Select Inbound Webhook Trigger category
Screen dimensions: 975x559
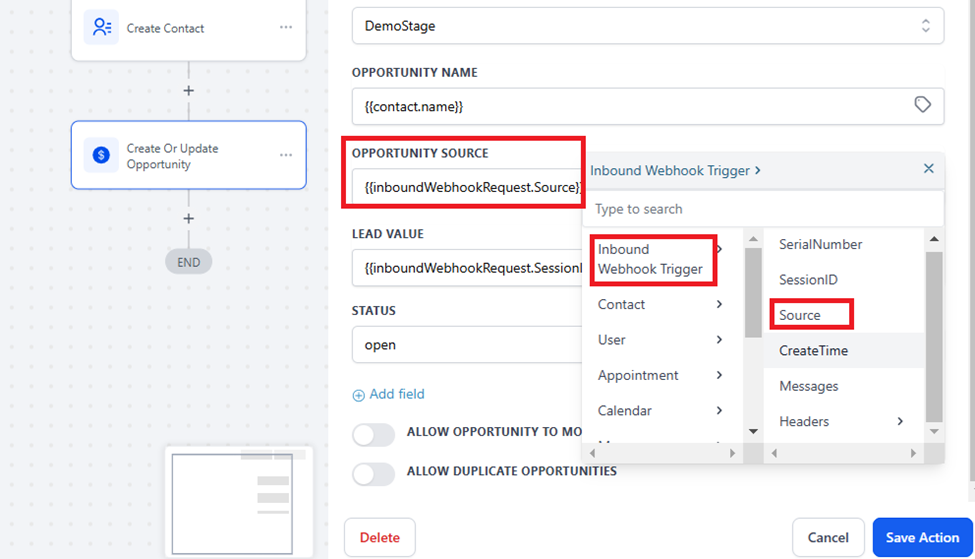tap(650, 259)
